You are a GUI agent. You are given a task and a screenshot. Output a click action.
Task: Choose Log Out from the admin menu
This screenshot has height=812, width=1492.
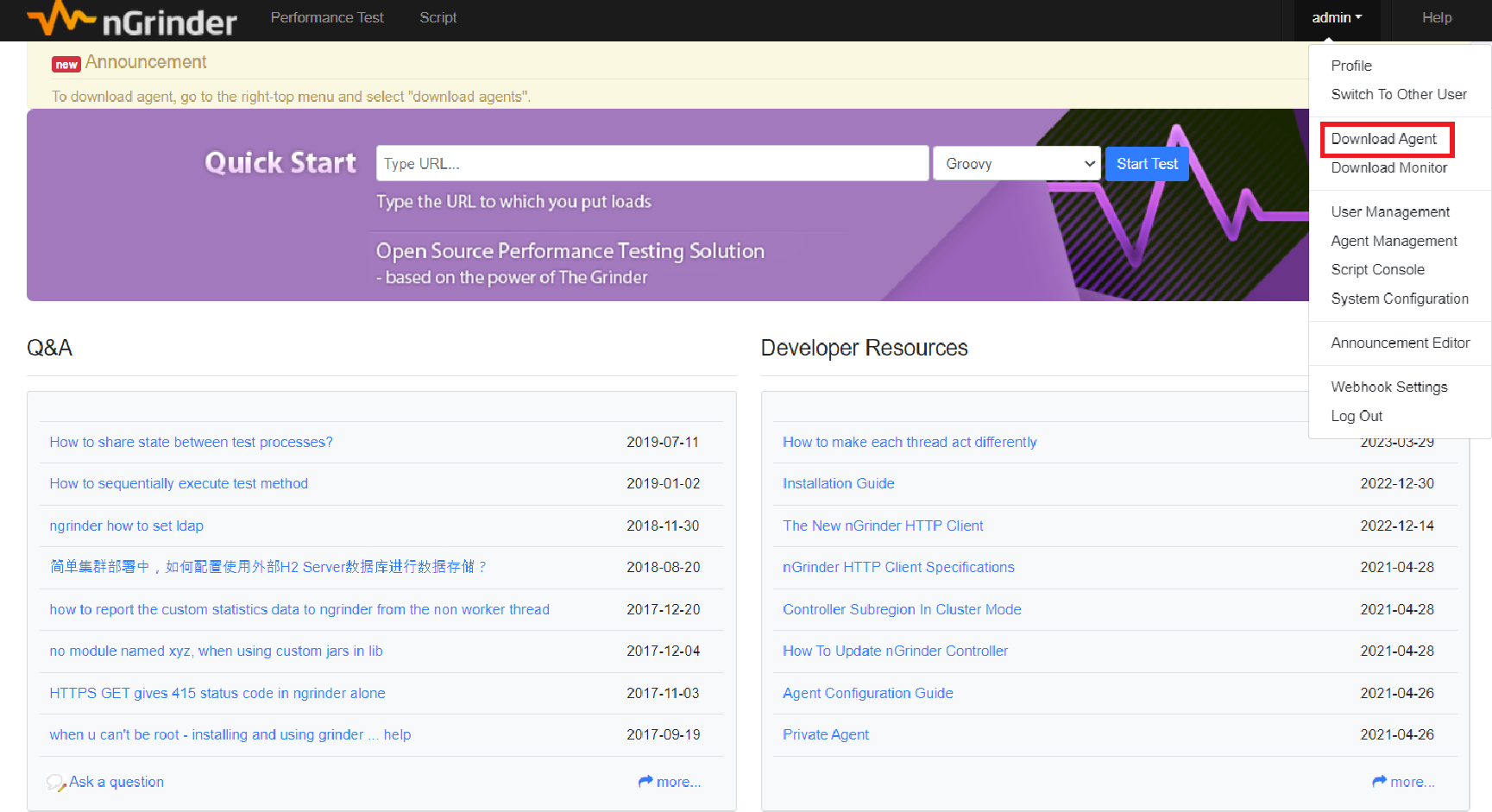pos(1356,416)
